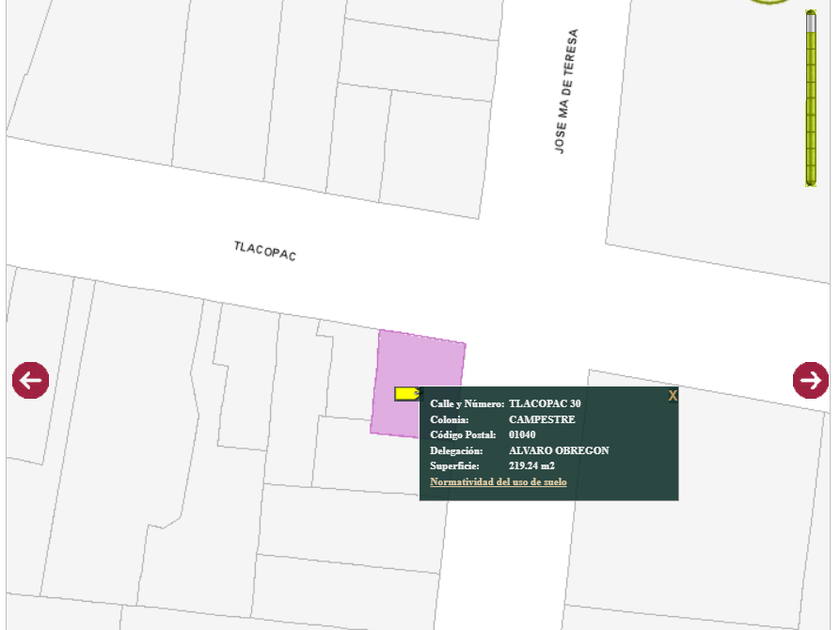The width and height of the screenshot is (840, 630).
Task: Click the JOSE MA DE TERESA street label
Action: pos(566,91)
